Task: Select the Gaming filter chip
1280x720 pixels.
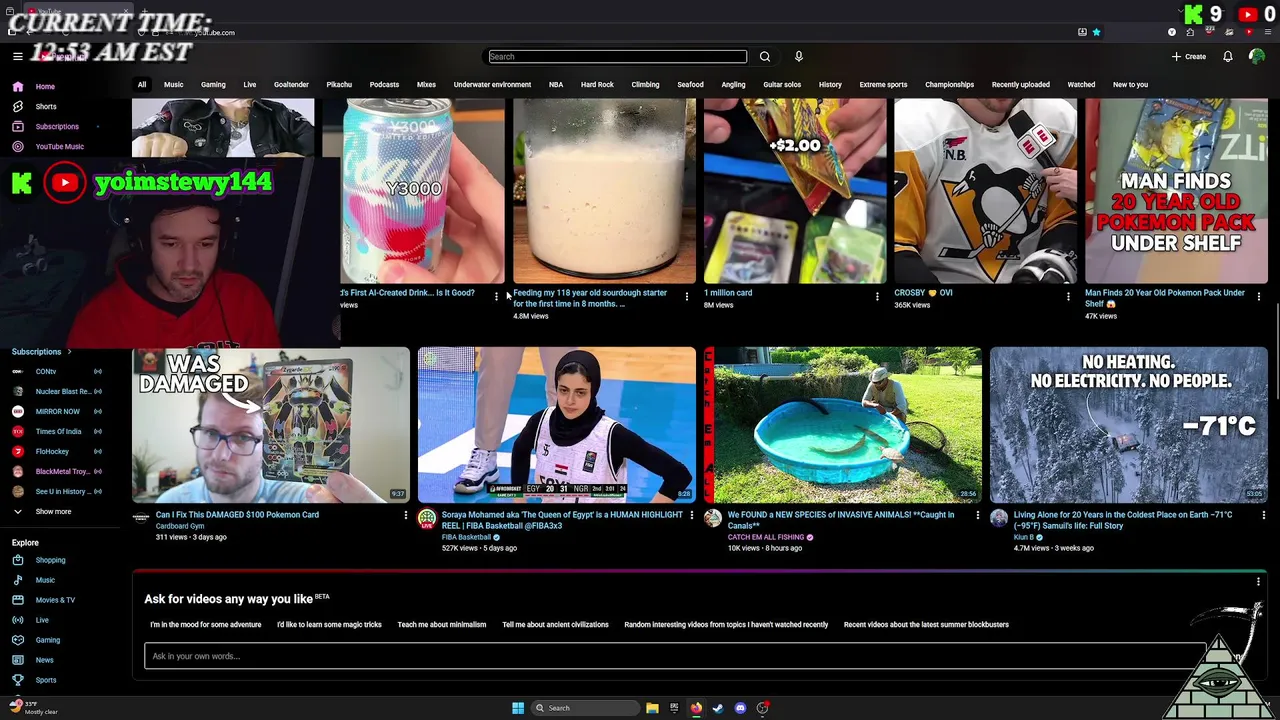Action: point(213,85)
